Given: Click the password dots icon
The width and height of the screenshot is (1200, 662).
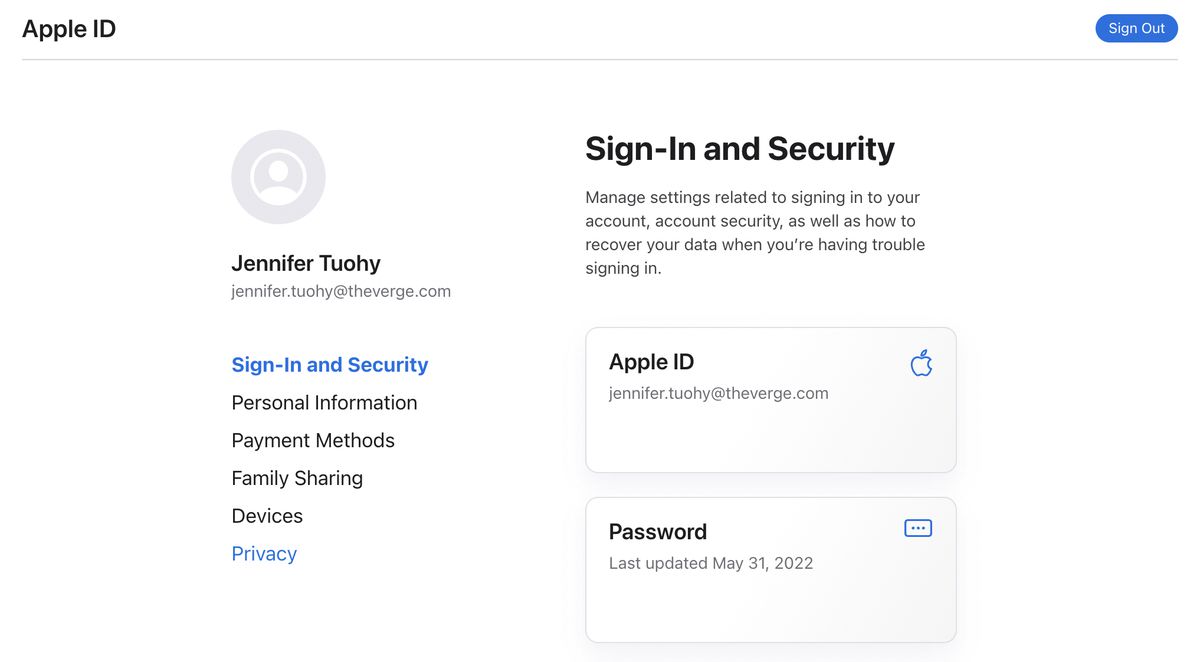Looking at the screenshot, I should 918,528.
